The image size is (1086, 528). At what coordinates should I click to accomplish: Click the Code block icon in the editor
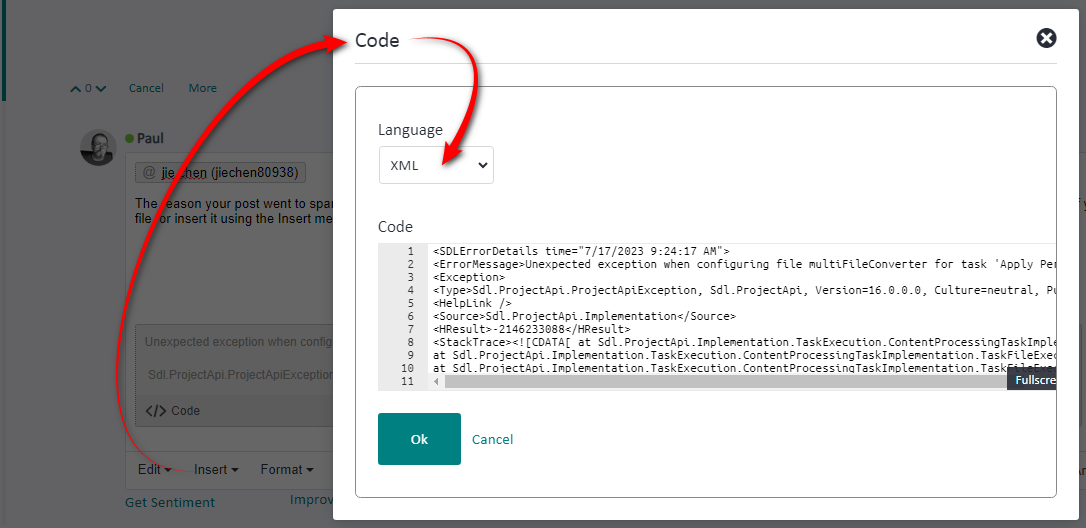coord(156,410)
